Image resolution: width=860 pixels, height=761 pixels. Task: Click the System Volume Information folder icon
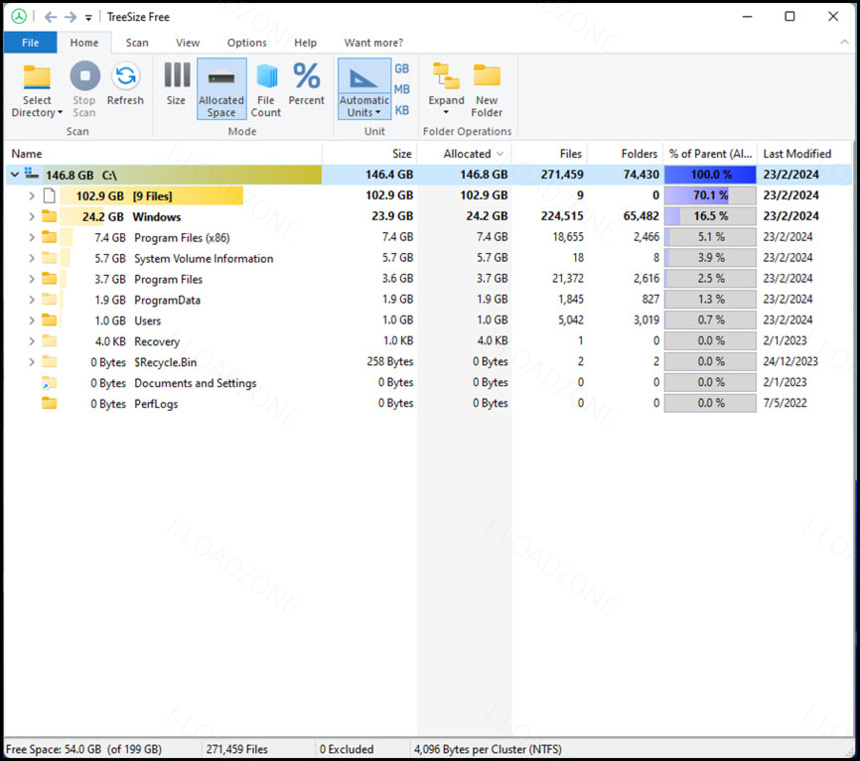pos(49,257)
